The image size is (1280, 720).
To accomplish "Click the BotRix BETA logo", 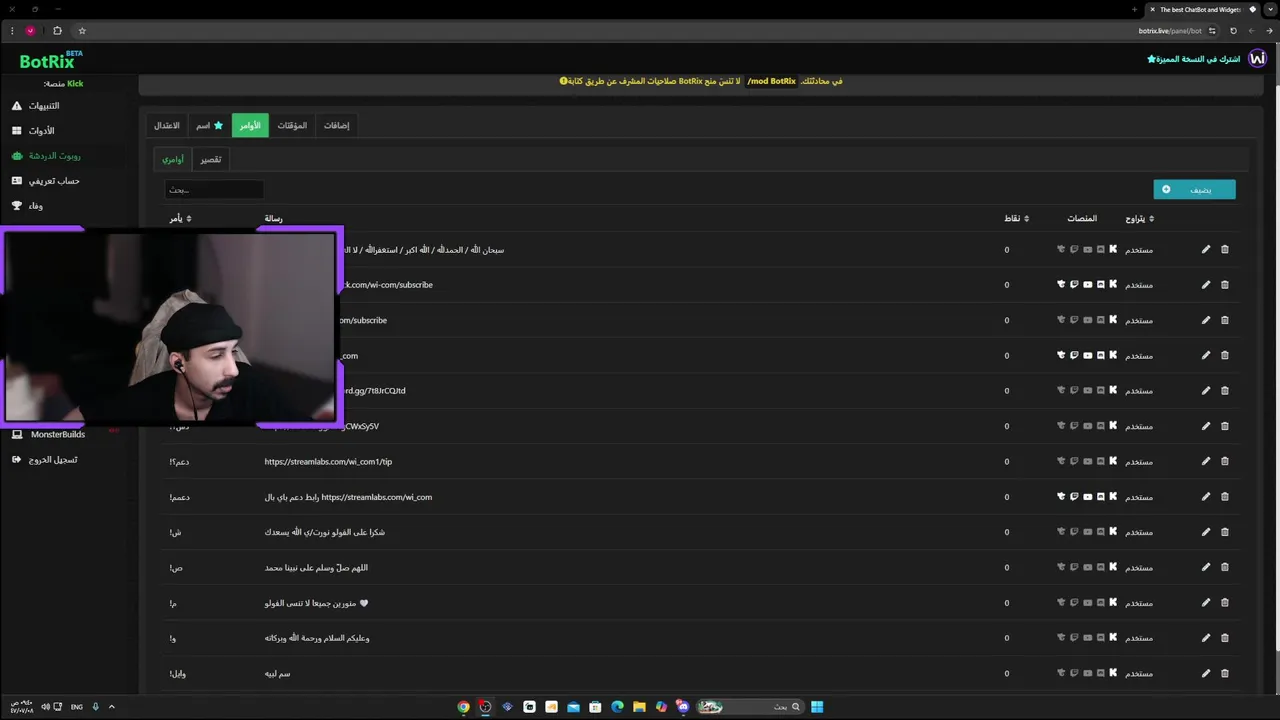I will coord(51,61).
